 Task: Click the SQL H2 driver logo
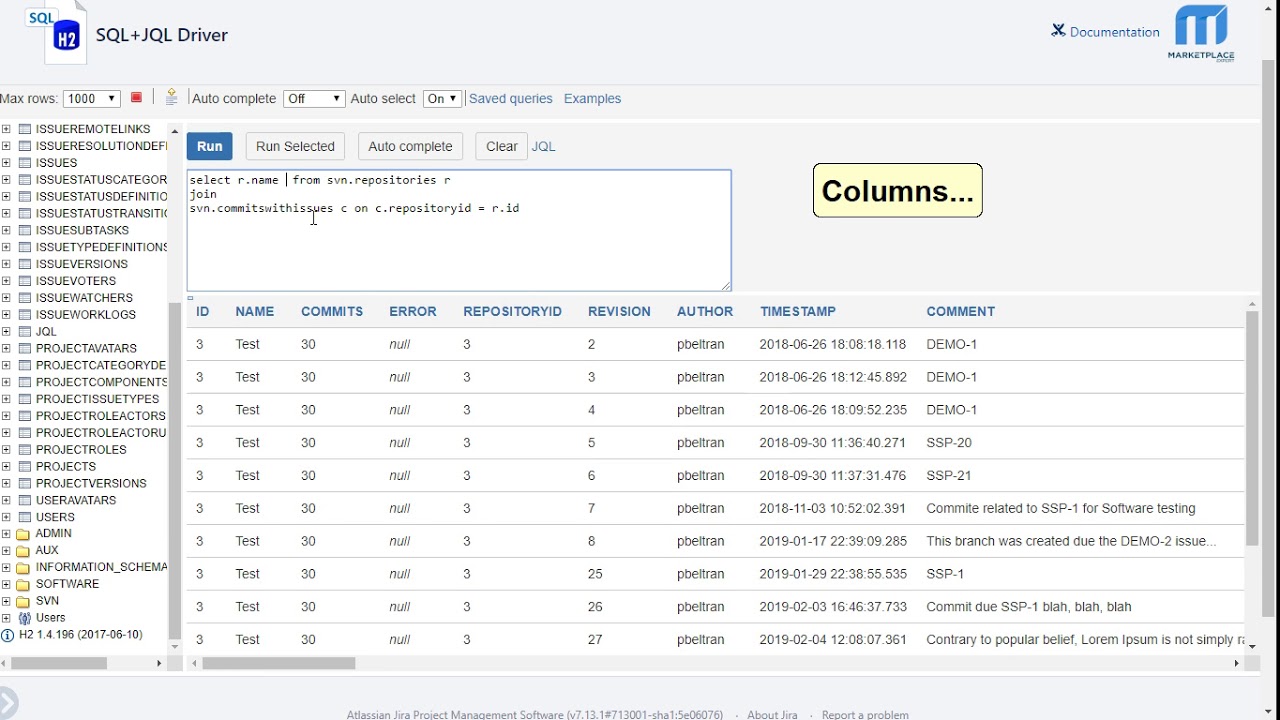(55, 35)
